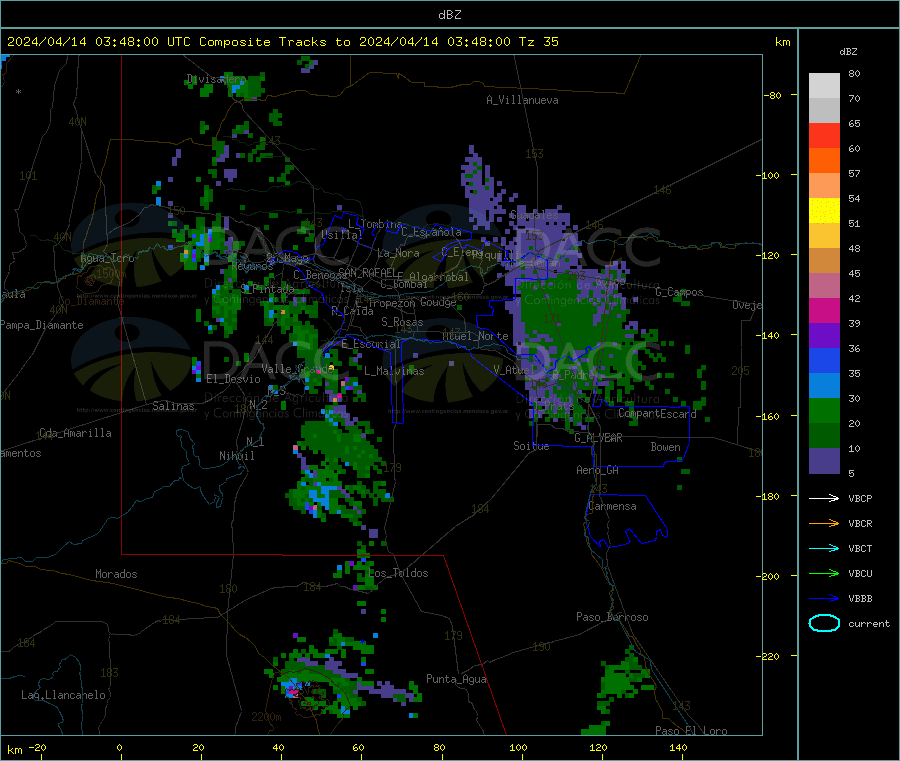Image resolution: width=900 pixels, height=761 pixels.
Task: Click the red 60 dBZ color swatch
Action: (824, 135)
